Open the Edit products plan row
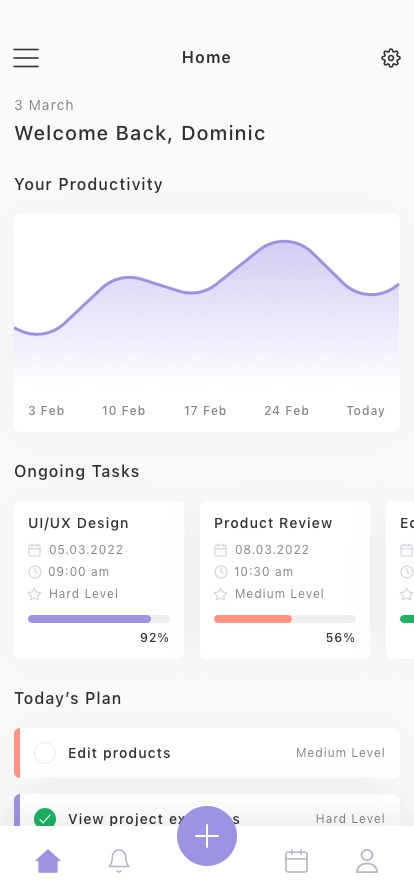 (x=207, y=753)
